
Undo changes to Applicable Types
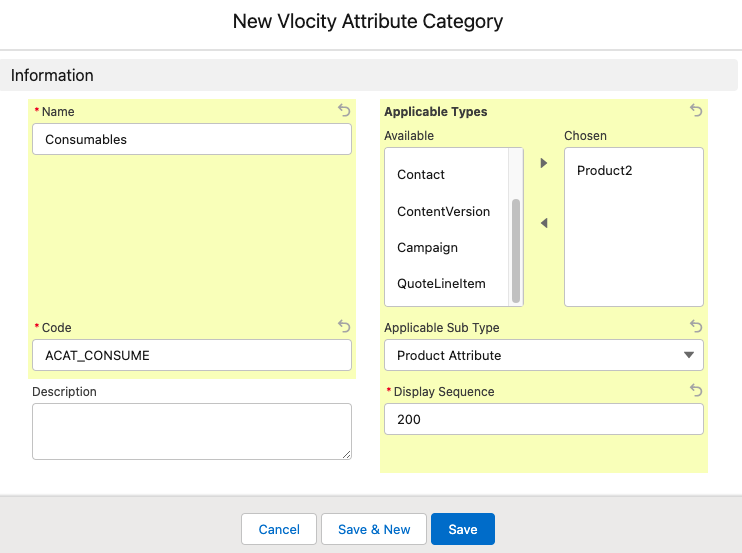coord(696,110)
